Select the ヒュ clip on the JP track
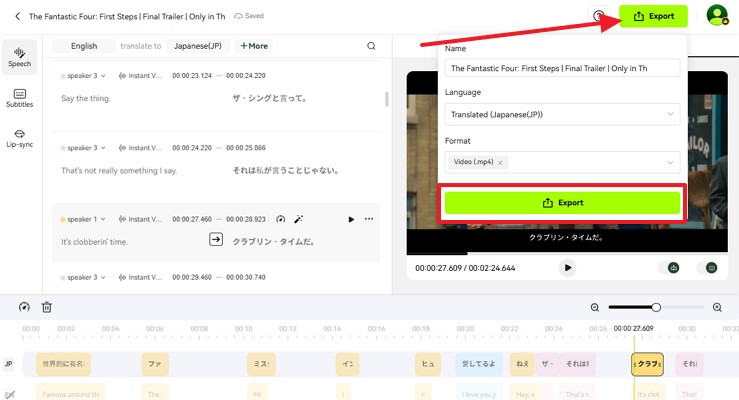 point(428,364)
